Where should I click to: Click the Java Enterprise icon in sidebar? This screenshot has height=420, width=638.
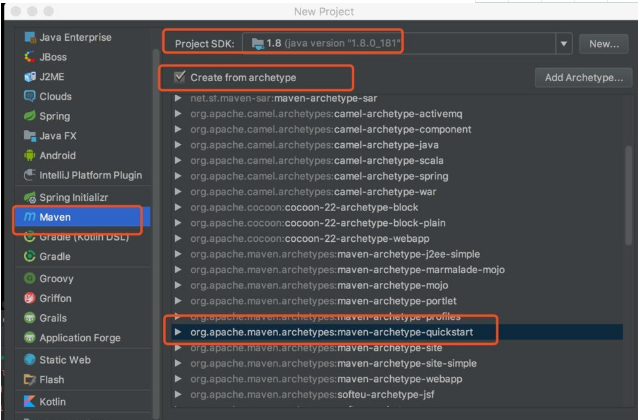30,37
